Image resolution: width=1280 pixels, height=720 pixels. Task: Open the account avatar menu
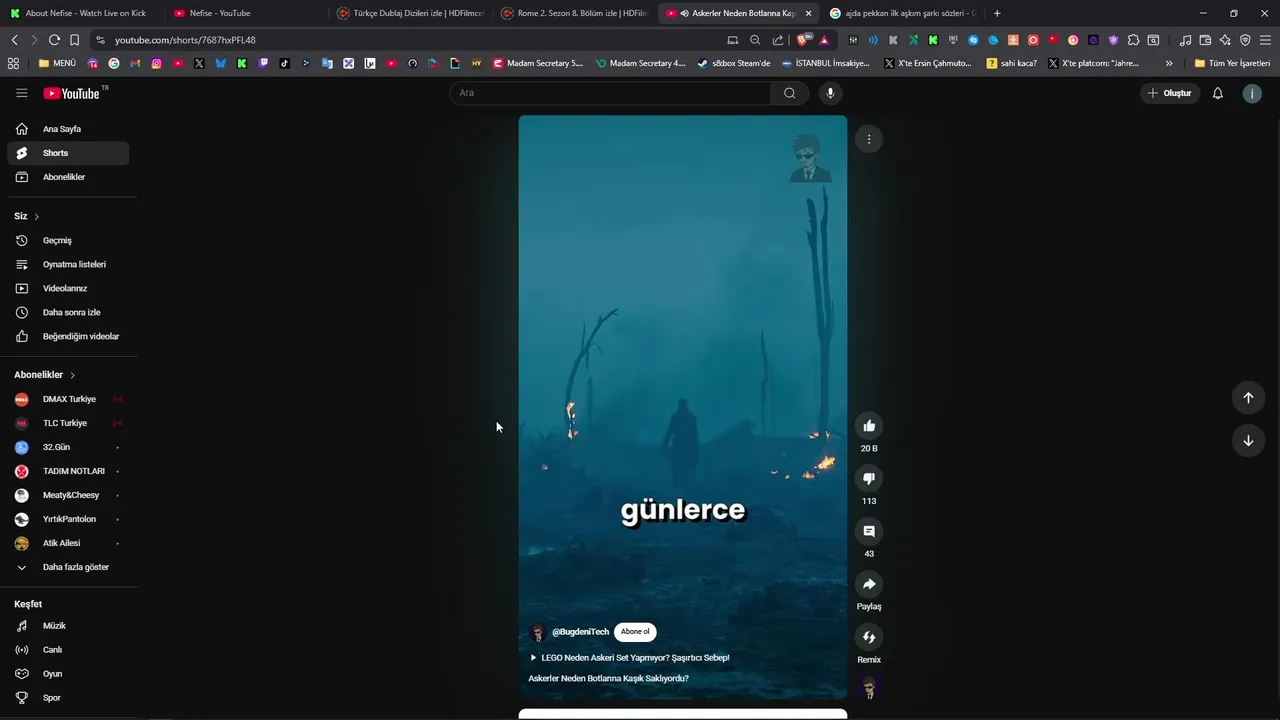coord(1252,93)
